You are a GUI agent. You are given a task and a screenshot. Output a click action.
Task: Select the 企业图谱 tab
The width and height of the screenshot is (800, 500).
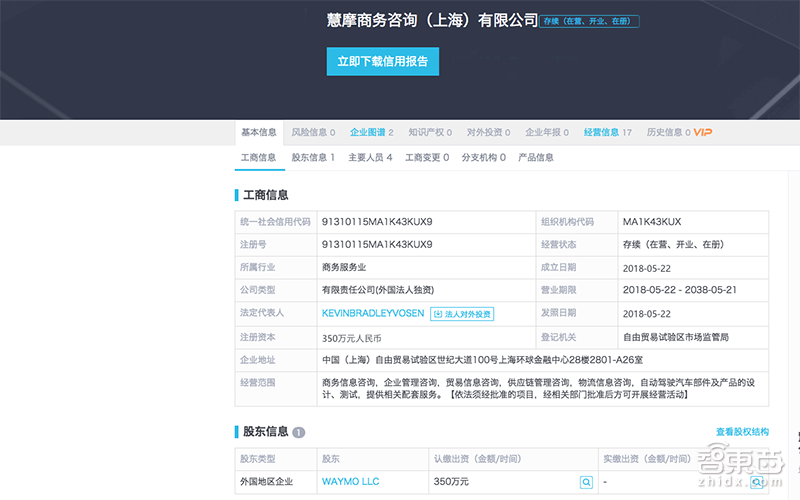tap(371, 133)
